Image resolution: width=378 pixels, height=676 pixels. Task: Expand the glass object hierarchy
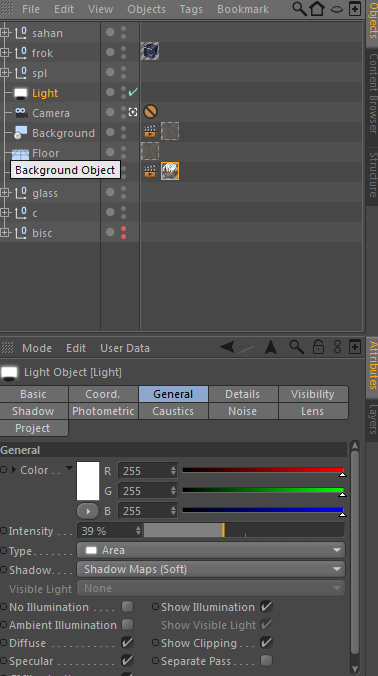coord(5,193)
